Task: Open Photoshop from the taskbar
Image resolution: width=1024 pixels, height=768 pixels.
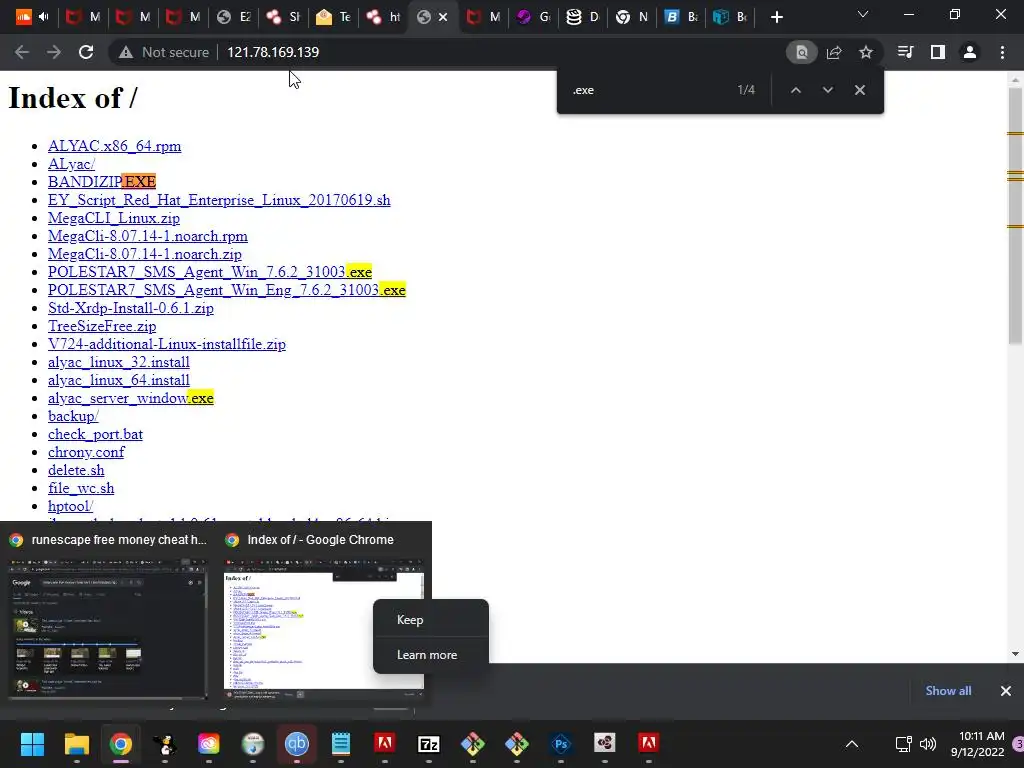Action: tap(560, 743)
